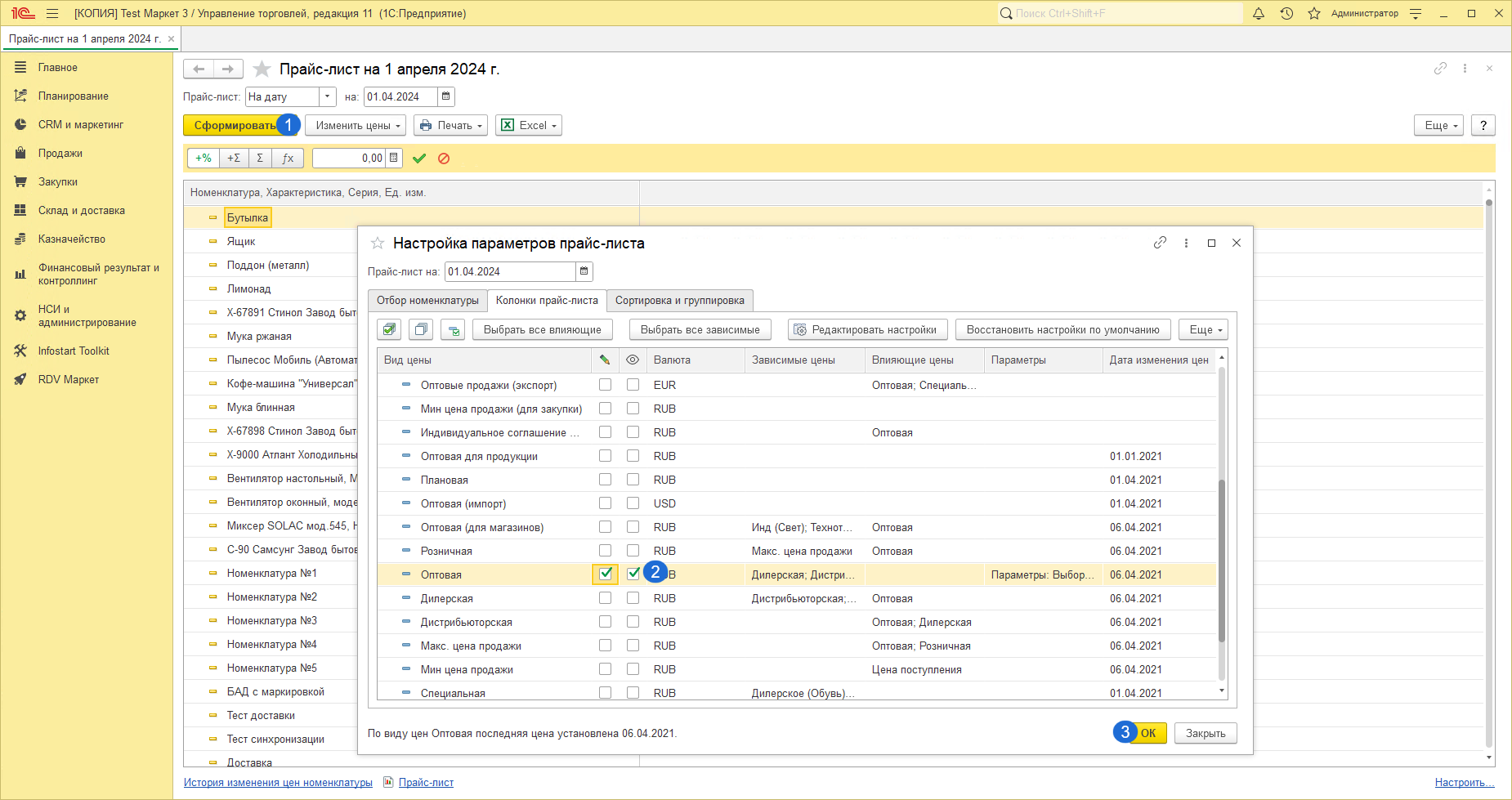Uncheck the edit checkbox for Оптовая
Screen dimensions: 1512x800
pyautogui.click(x=605, y=574)
